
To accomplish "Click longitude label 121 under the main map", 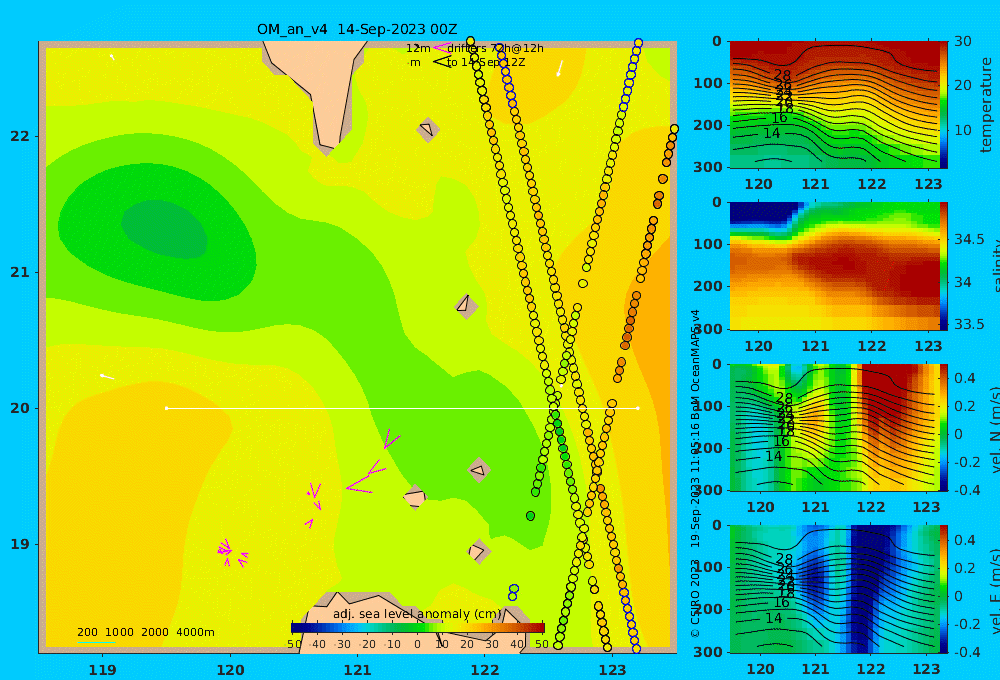I will pyautogui.click(x=357, y=670).
